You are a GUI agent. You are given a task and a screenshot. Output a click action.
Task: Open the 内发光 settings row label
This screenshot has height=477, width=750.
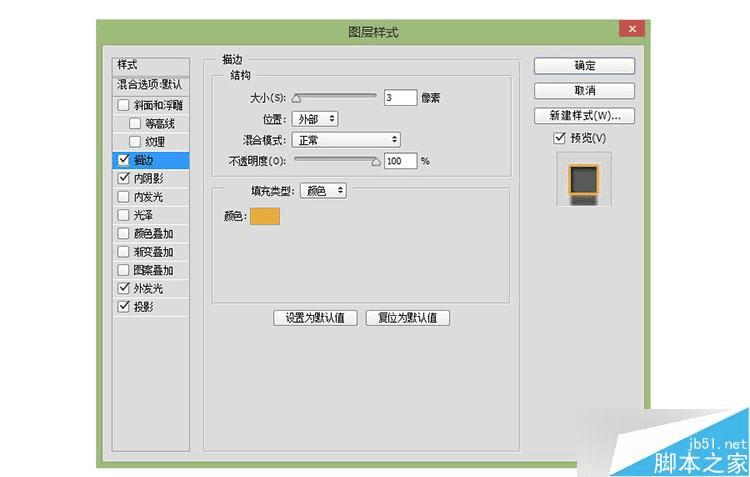pos(148,197)
